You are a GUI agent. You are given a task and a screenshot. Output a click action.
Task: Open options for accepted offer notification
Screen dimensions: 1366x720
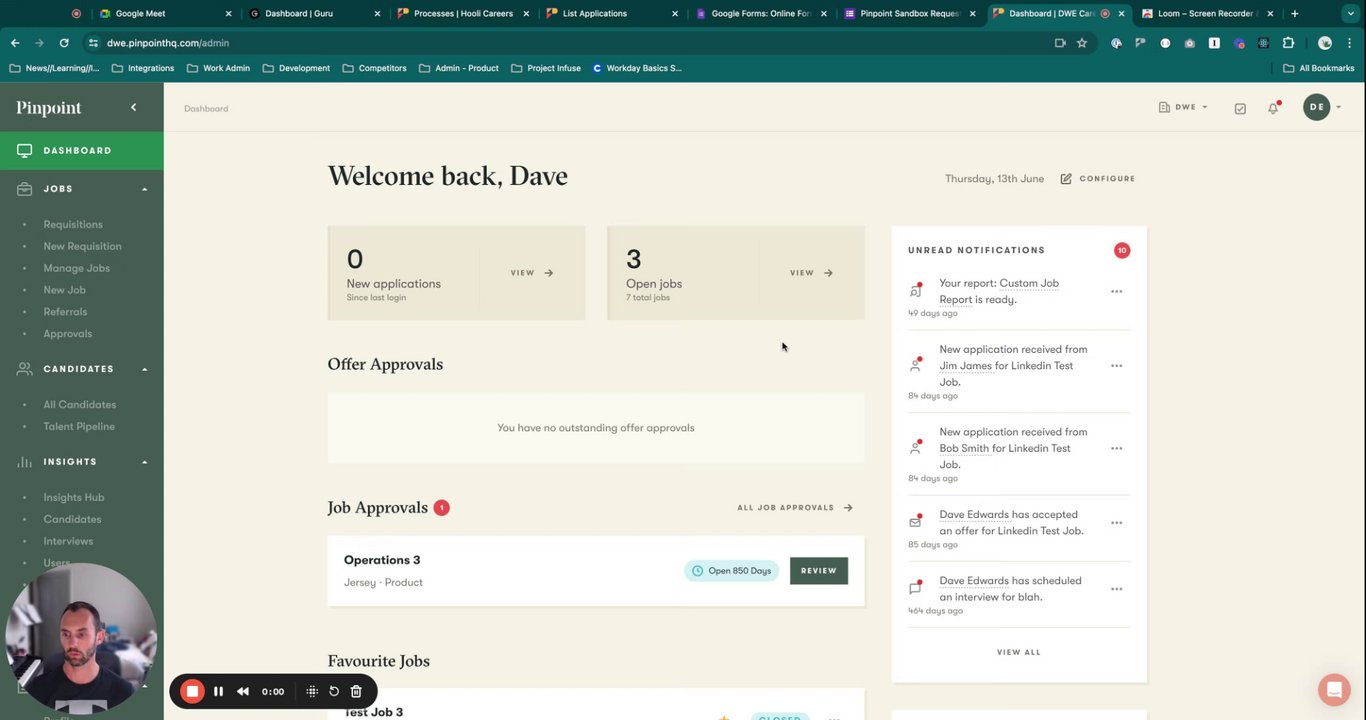point(1116,523)
